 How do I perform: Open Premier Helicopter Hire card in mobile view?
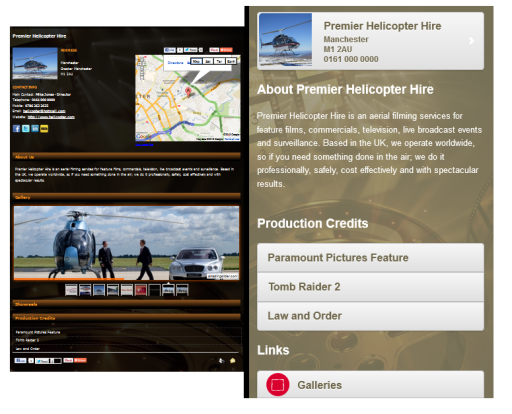[370, 41]
